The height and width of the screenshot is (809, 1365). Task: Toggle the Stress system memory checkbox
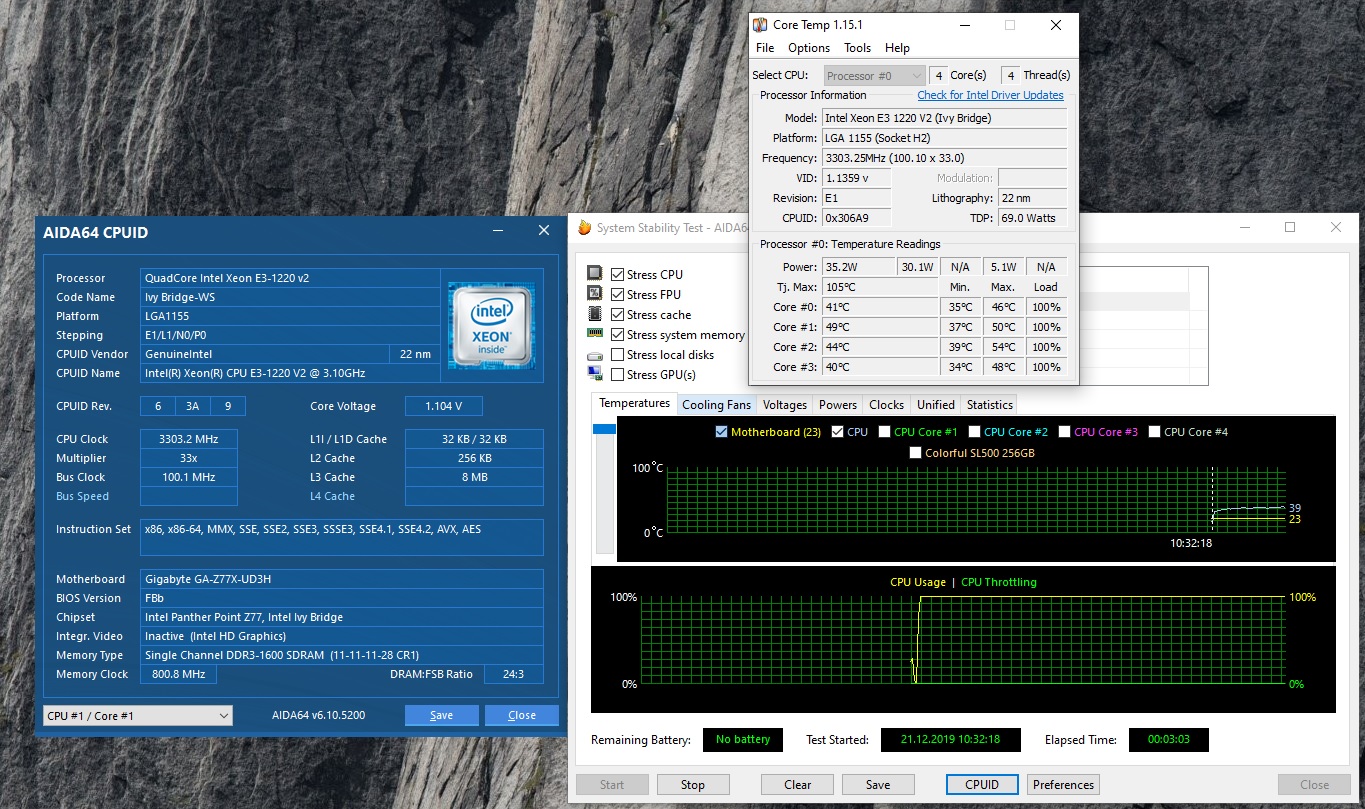click(x=617, y=335)
